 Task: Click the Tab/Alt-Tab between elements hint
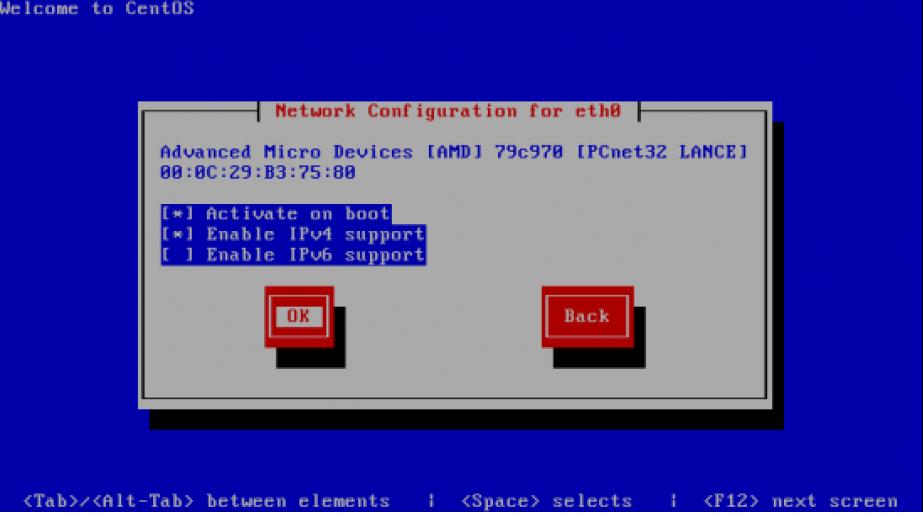tap(207, 501)
